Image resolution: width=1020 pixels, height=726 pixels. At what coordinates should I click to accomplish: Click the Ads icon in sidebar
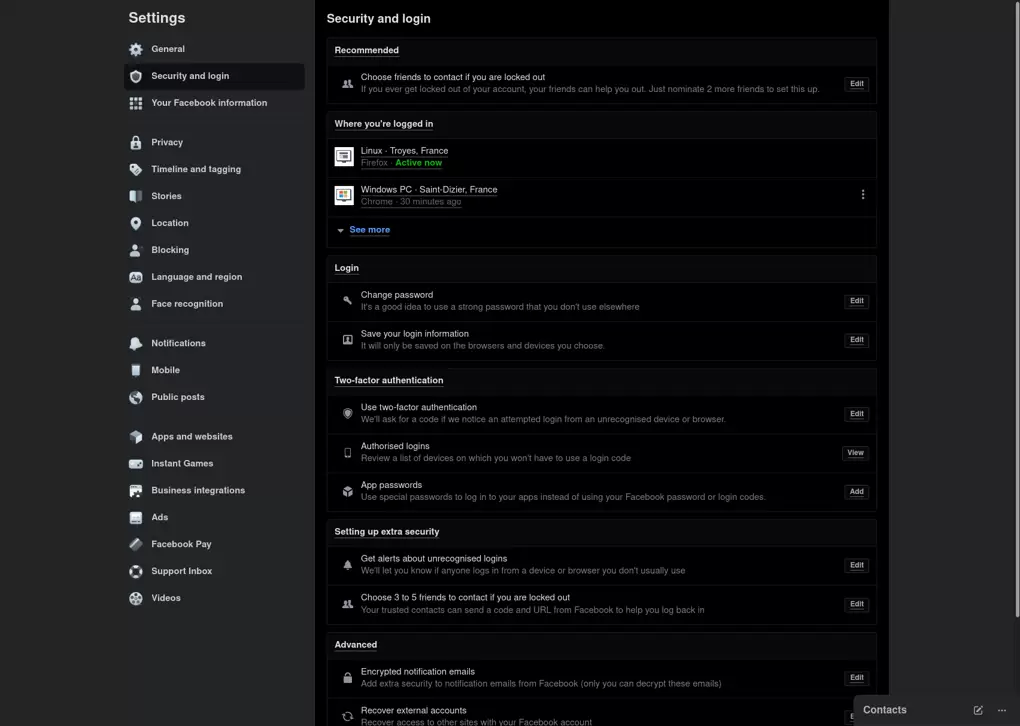(x=135, y=518)
